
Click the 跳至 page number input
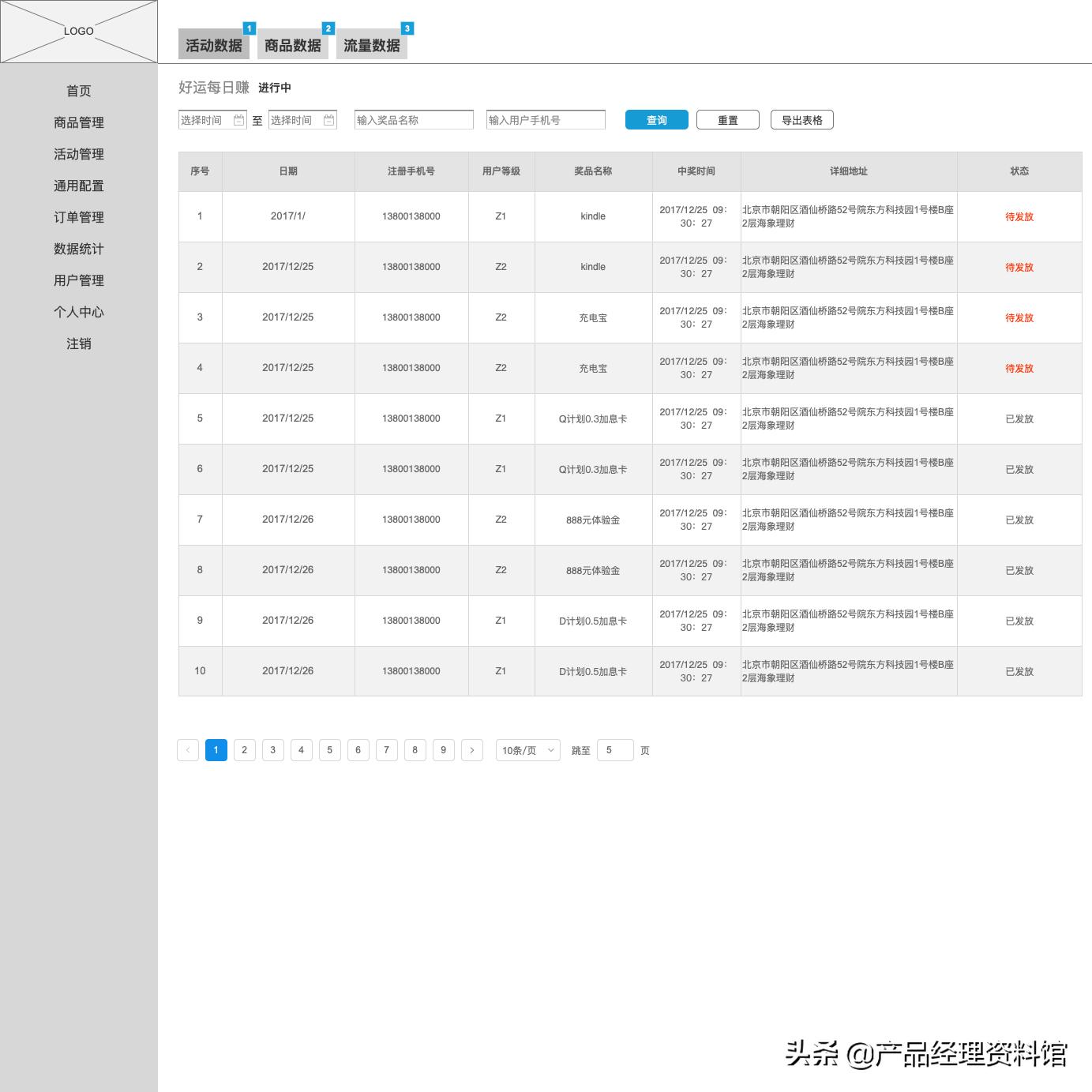coord(615,750)
